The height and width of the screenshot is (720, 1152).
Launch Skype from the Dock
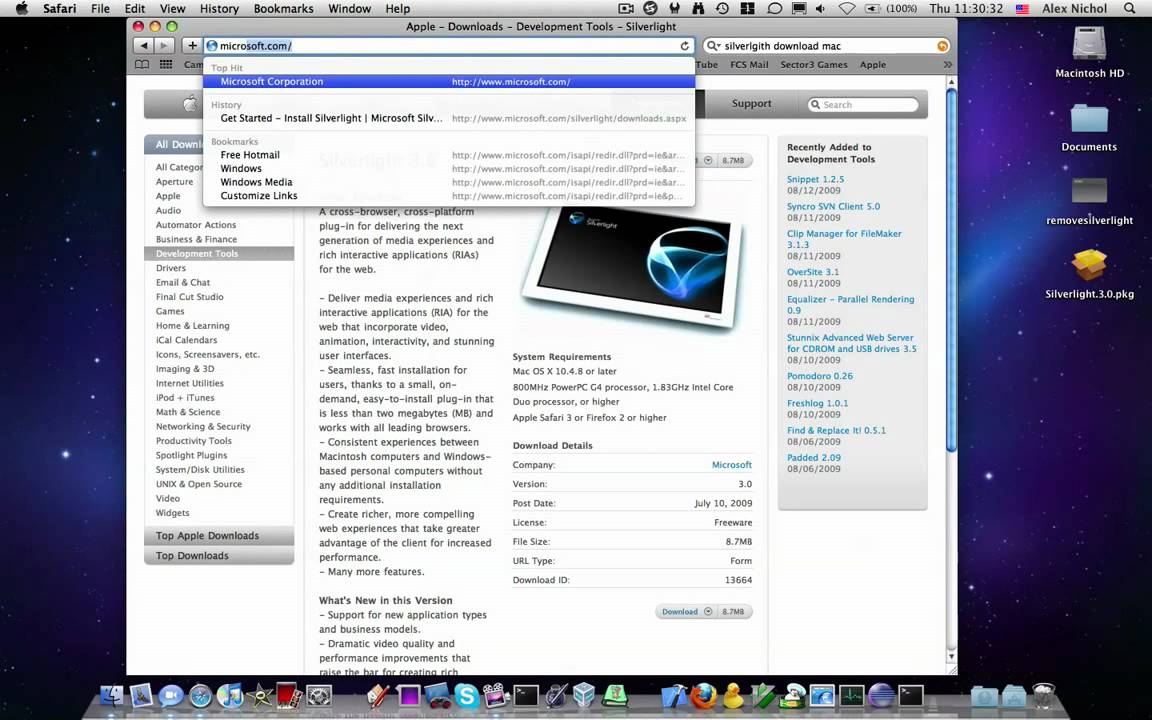pyautogui.click(x=467, y=696)
